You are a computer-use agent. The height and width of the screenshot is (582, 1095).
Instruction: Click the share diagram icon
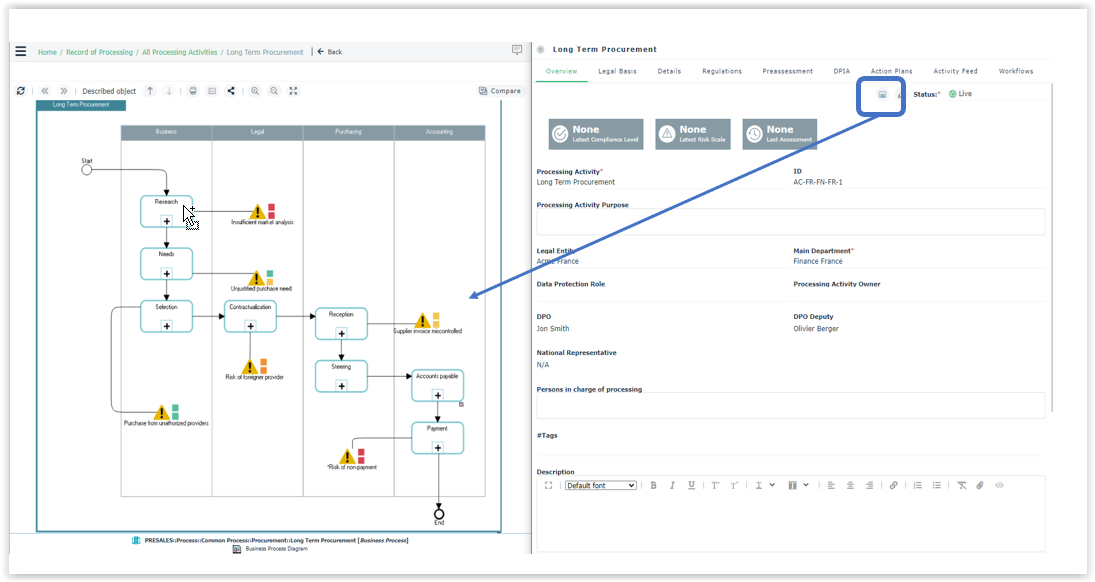point(231,91)
